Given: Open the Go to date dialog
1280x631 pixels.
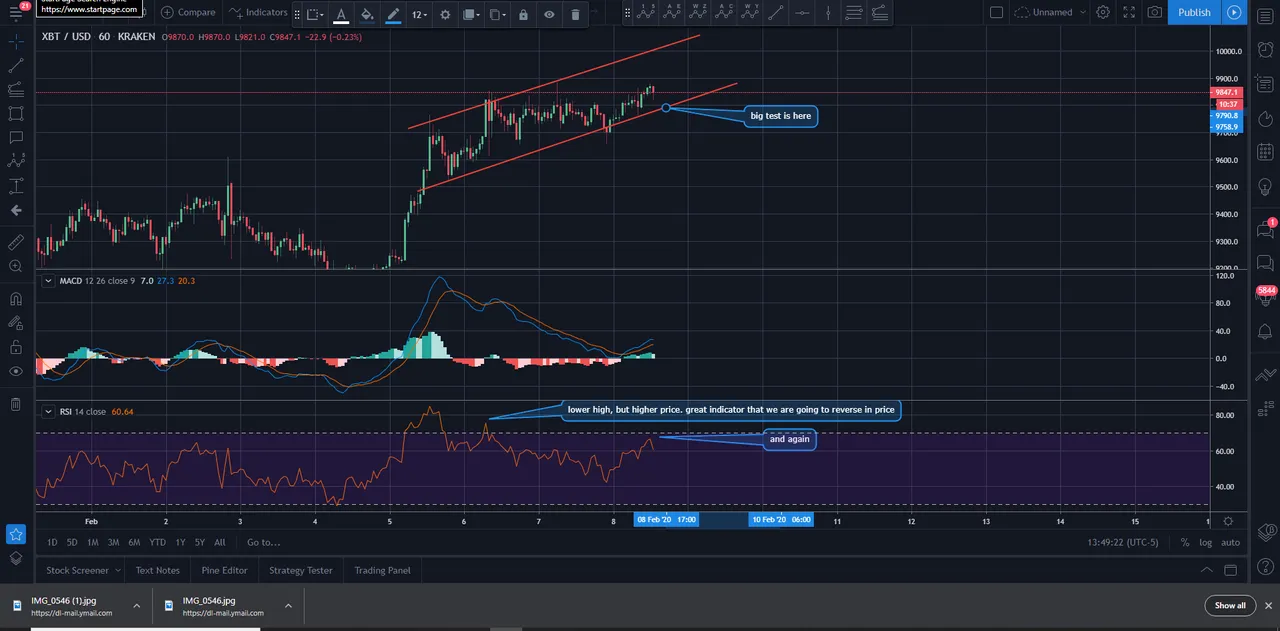Looking at the screenshot, I should (x=263, y=542).
